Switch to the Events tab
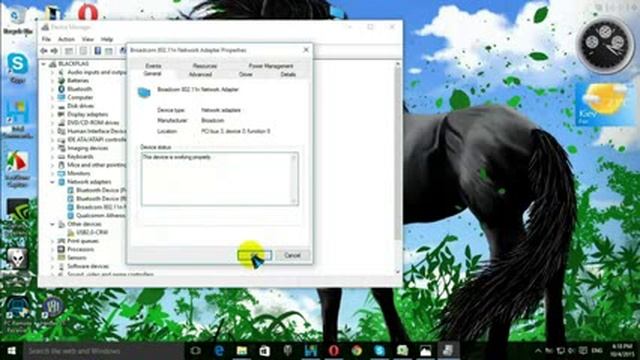 pyautogui.click(x=153, y=66)
